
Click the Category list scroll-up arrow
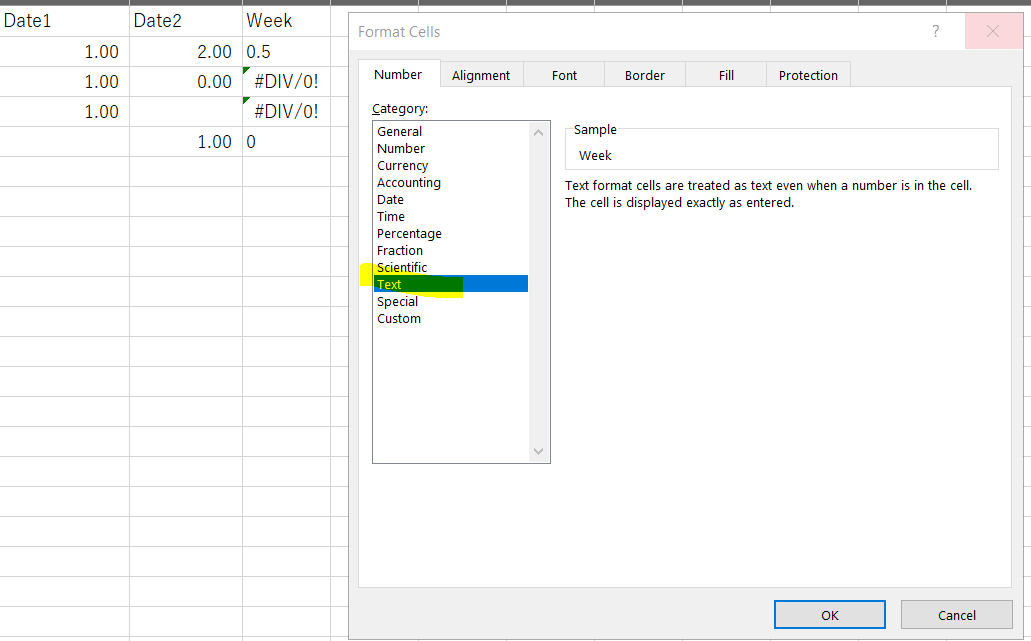[x=538, y=131]
